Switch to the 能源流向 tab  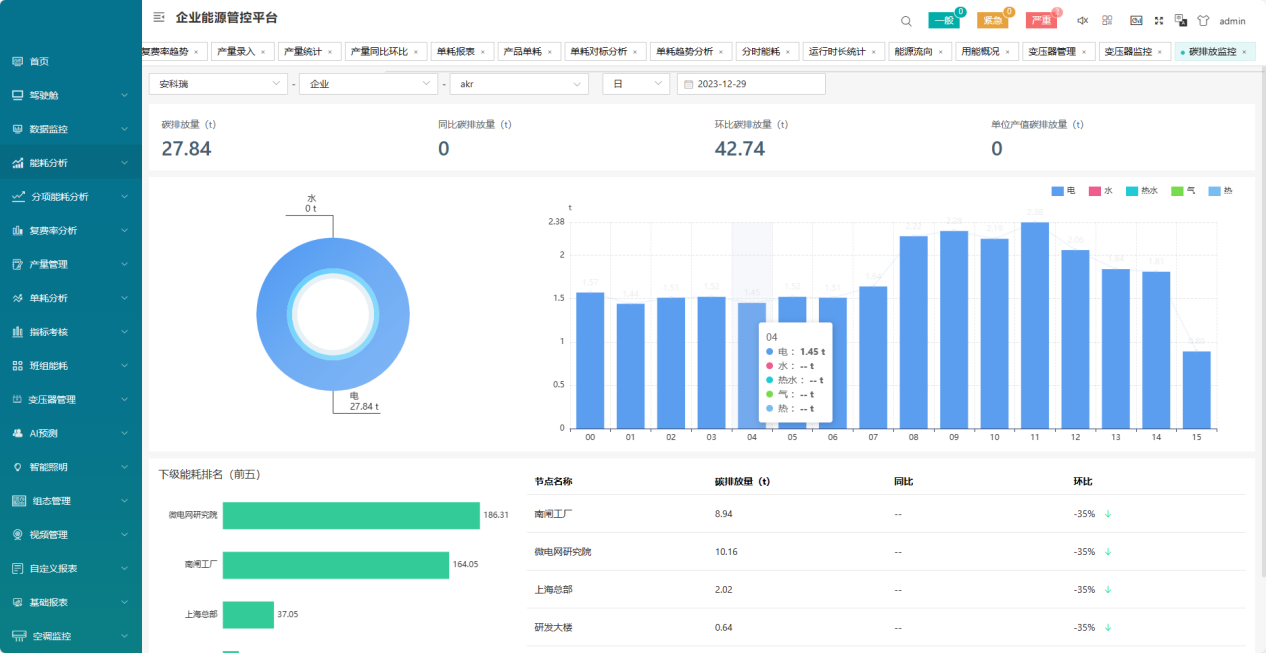[x=913, y=52]
